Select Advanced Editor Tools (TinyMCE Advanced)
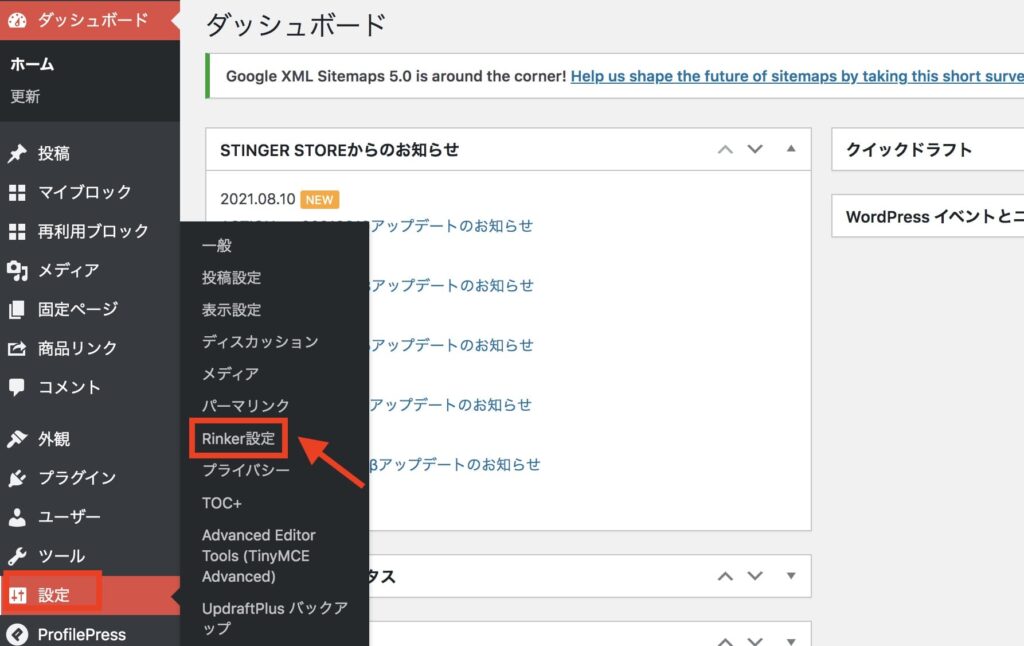Image resolution: width=1024 pixels, height=646 pixels. [x=259, y=556]
